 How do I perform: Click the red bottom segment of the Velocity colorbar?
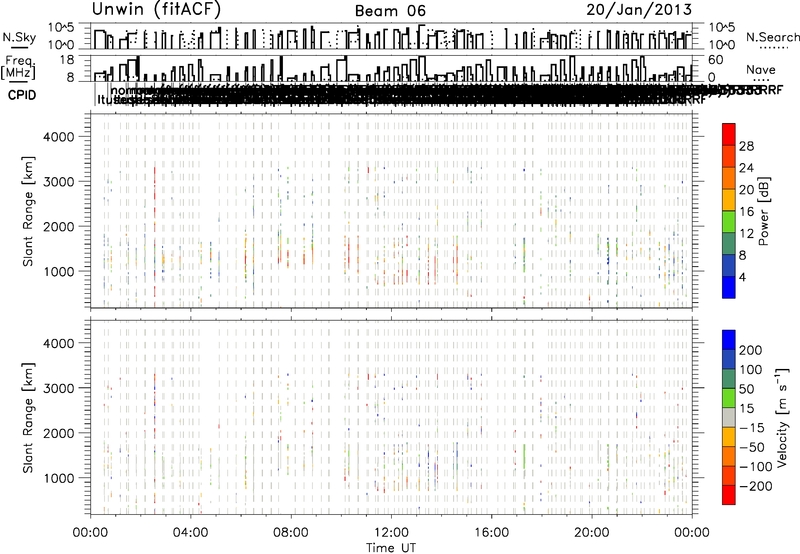click(x=729, y=495)
